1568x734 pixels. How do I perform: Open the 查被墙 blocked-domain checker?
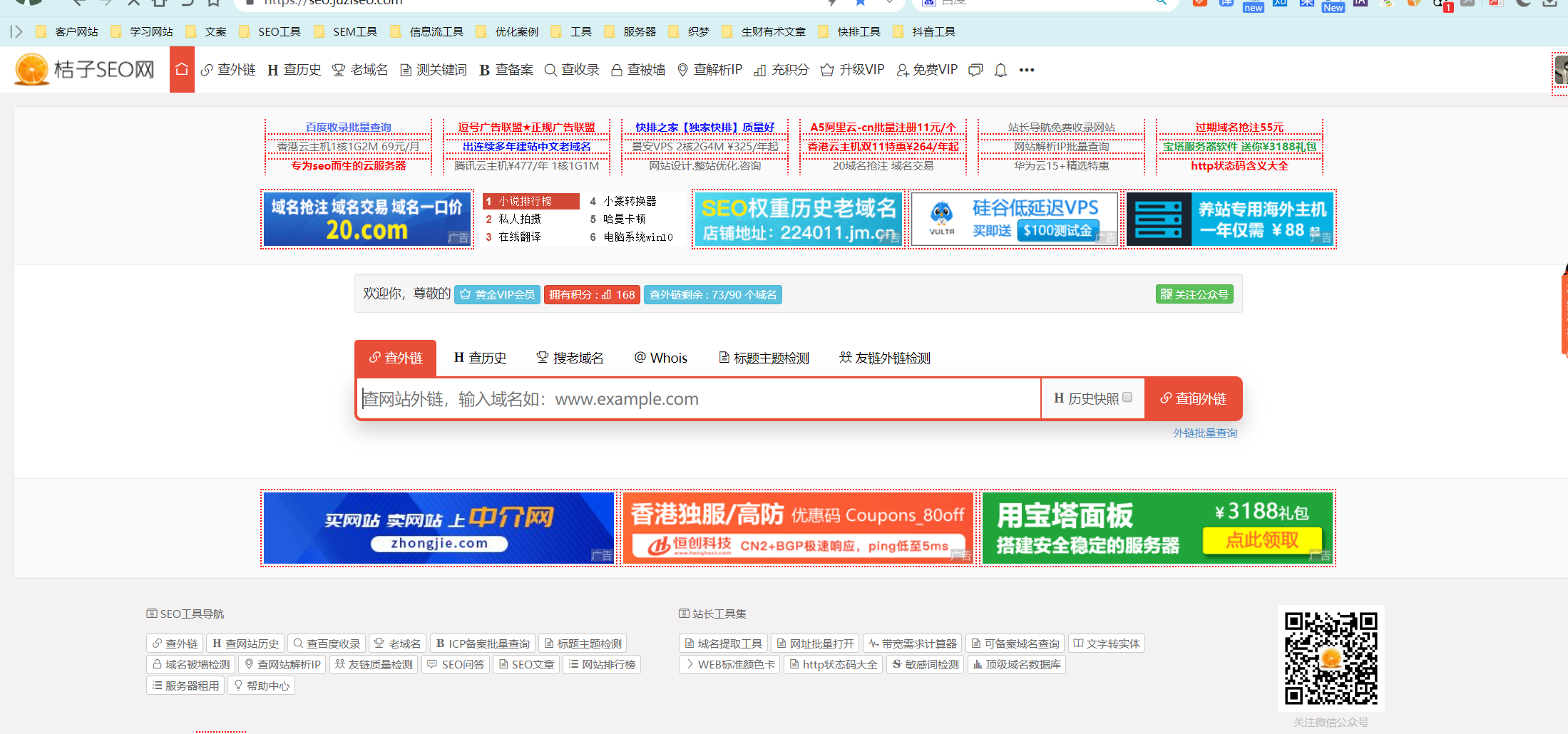(637, 69)
